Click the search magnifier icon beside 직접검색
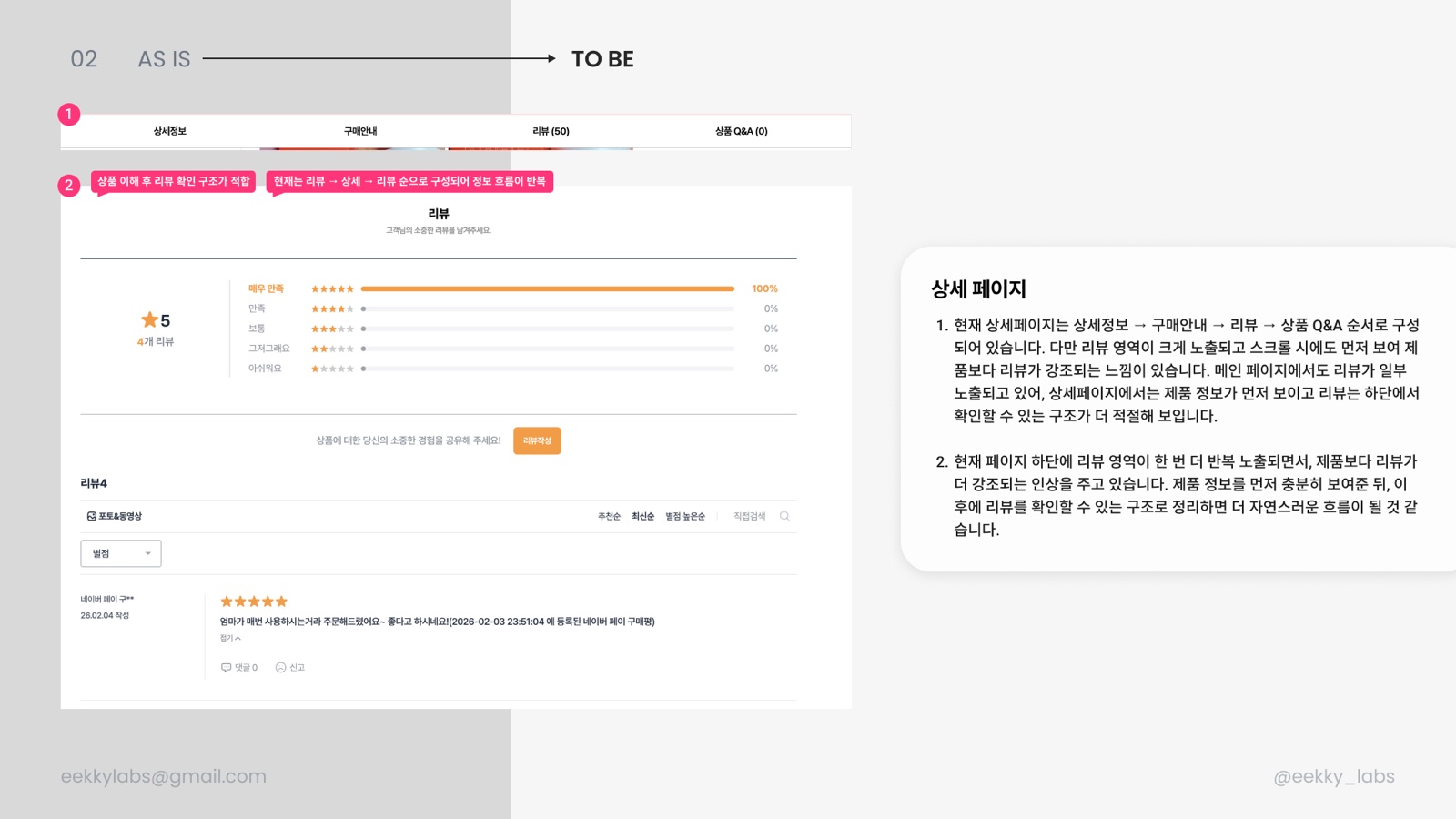1456x819 pixels. 784,516
